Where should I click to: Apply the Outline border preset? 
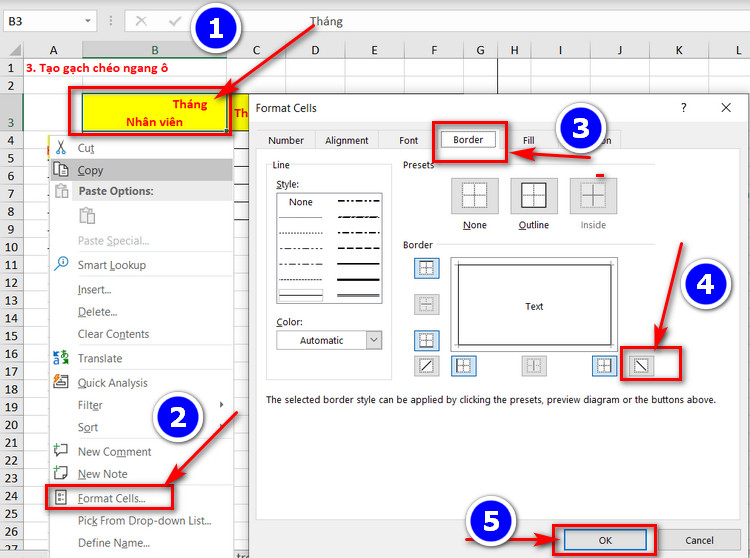(x=534, y=196)
